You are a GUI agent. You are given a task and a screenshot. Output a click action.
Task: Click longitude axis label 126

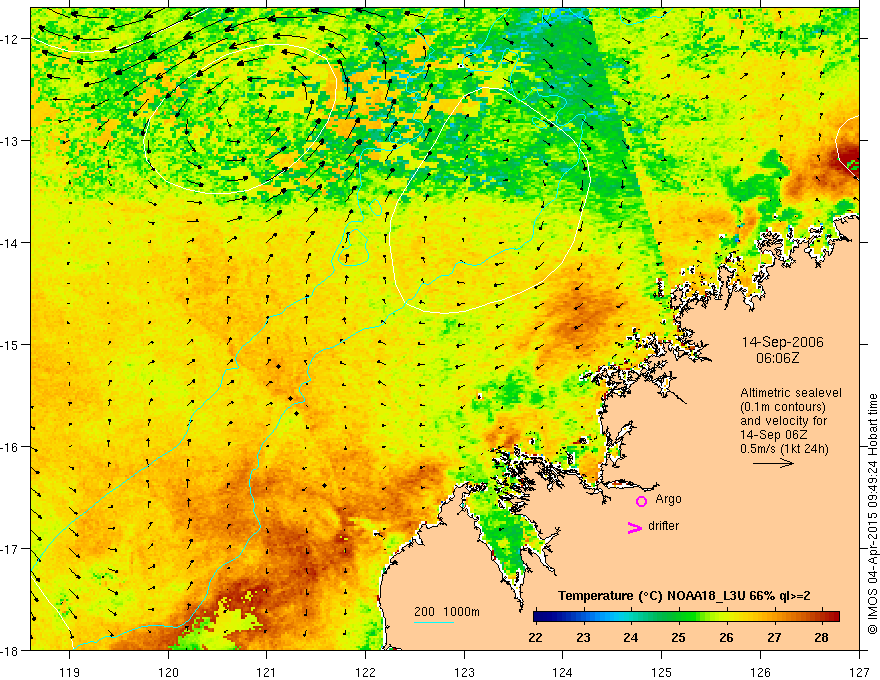[x=760, y=672]
